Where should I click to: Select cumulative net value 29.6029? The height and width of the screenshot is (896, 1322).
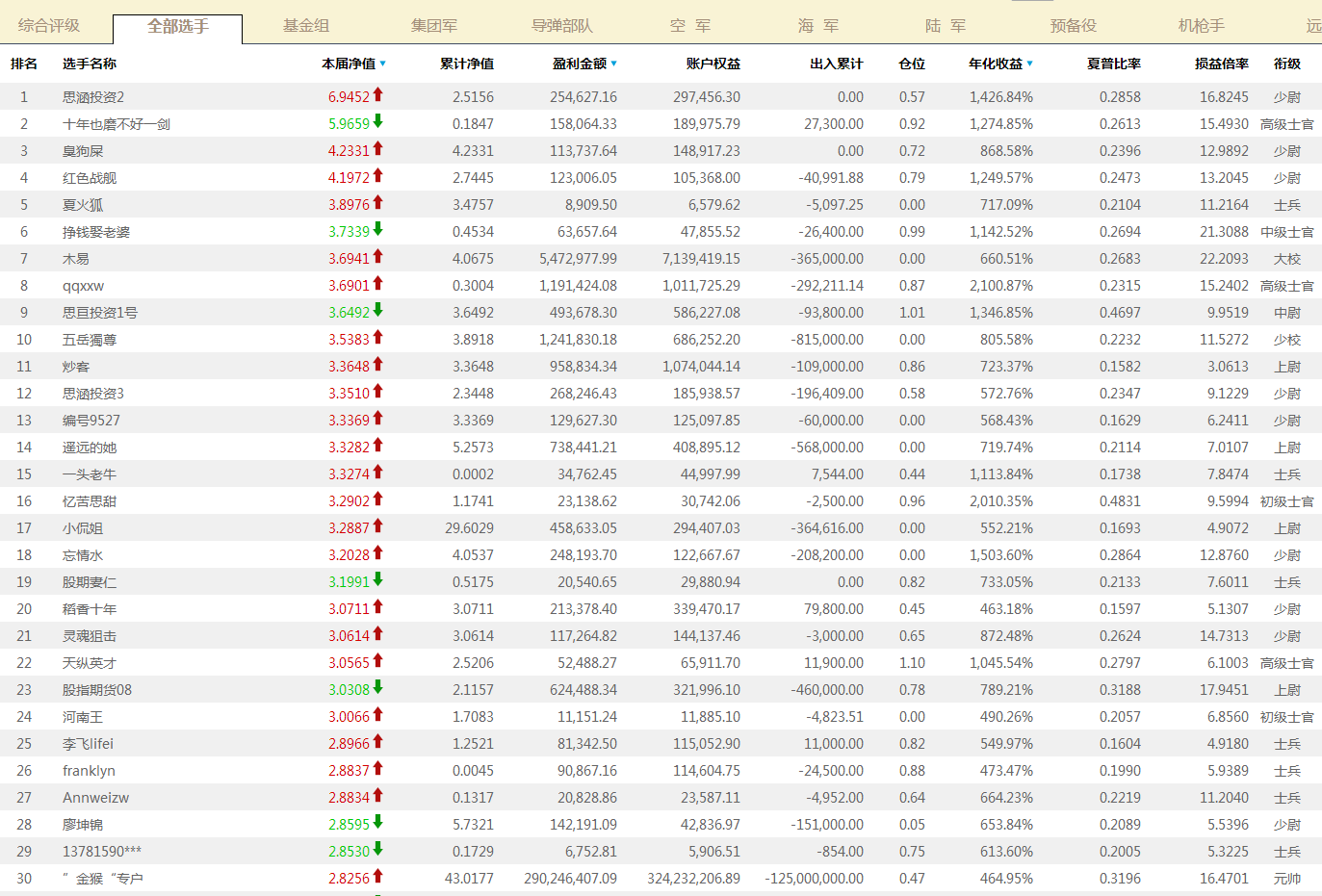tap(469, 528)
